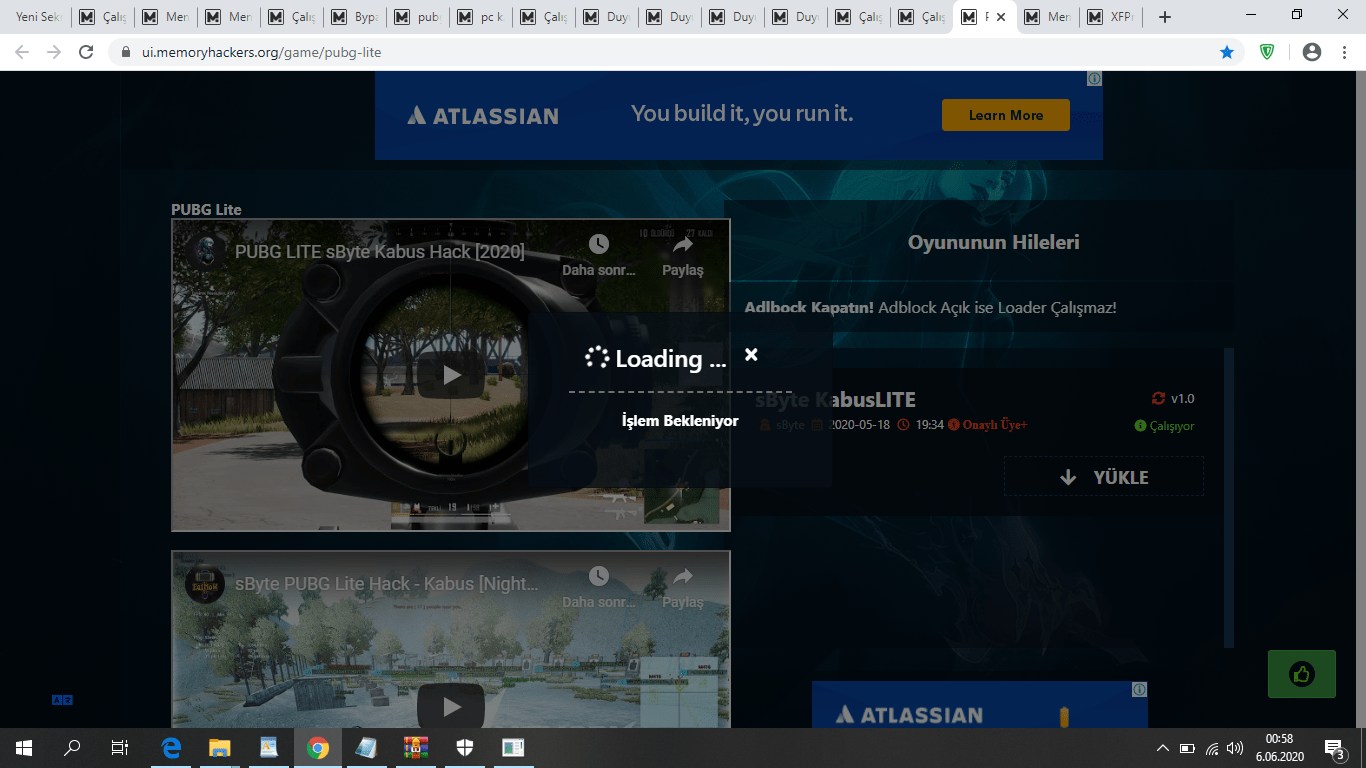This screenshot has width=1366, height=768.
Task: Open the PUBG LITE sByte Kabus Hack [2020] title
Action: click(380, 252)
